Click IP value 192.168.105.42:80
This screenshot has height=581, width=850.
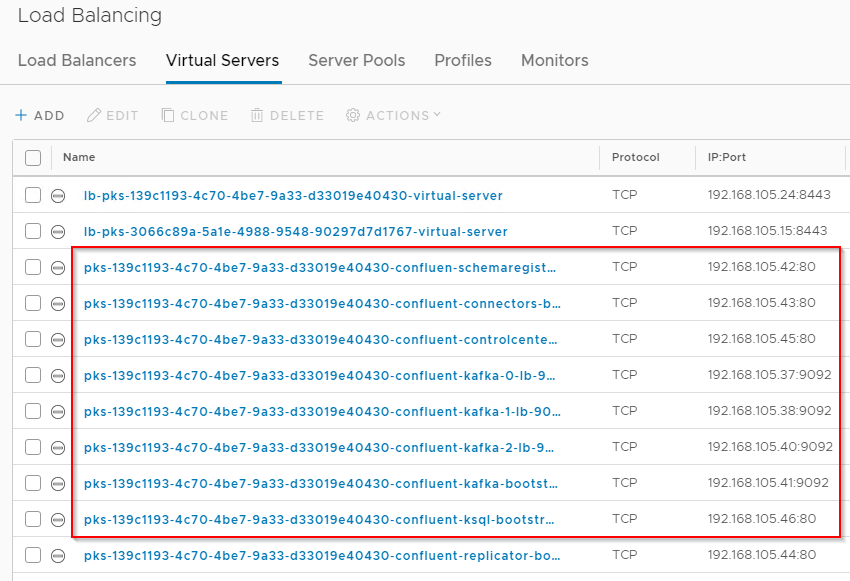(761, 267)
